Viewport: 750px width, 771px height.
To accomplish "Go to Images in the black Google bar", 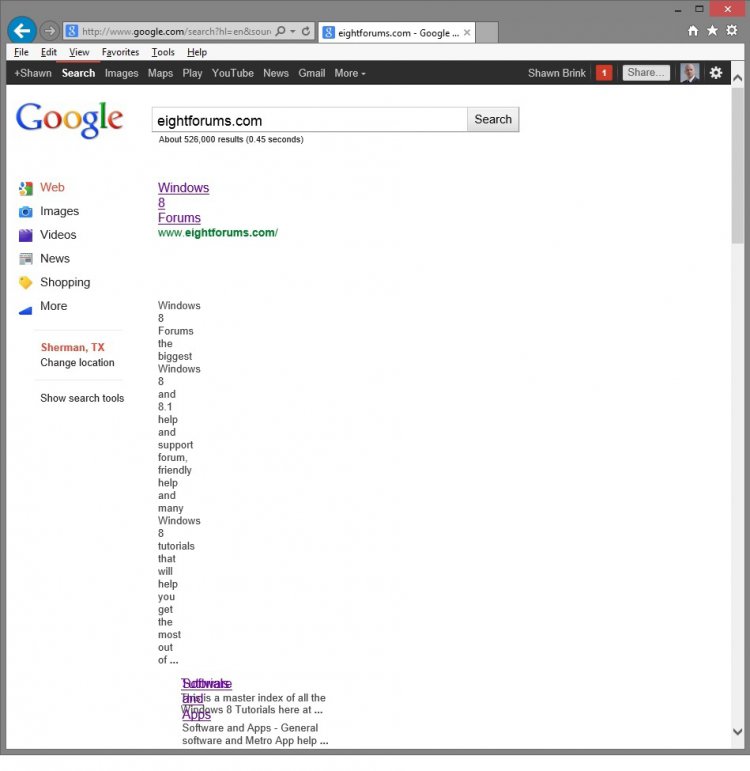I will tap(121, 73).
